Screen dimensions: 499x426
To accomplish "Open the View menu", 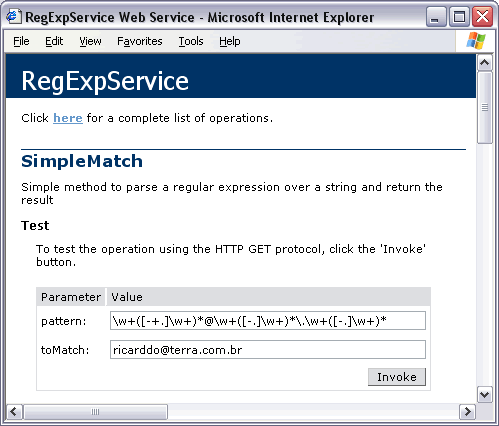I will tap(90, 41).
